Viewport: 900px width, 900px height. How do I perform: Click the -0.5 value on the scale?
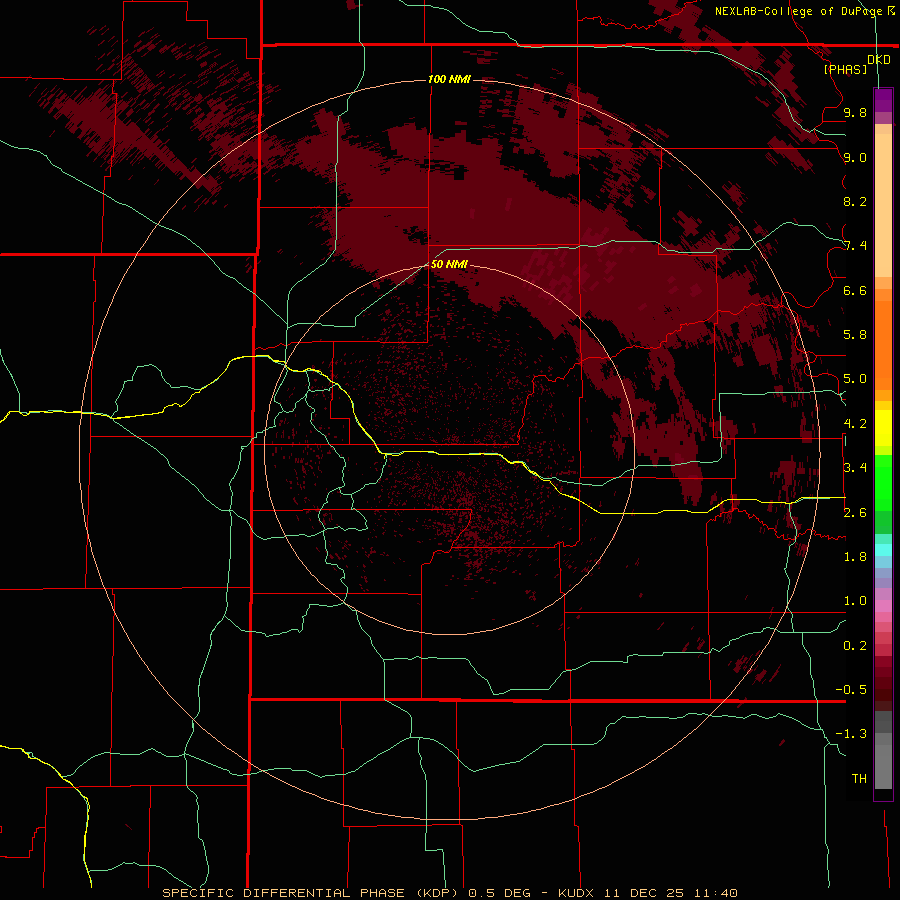pos(851,690)
